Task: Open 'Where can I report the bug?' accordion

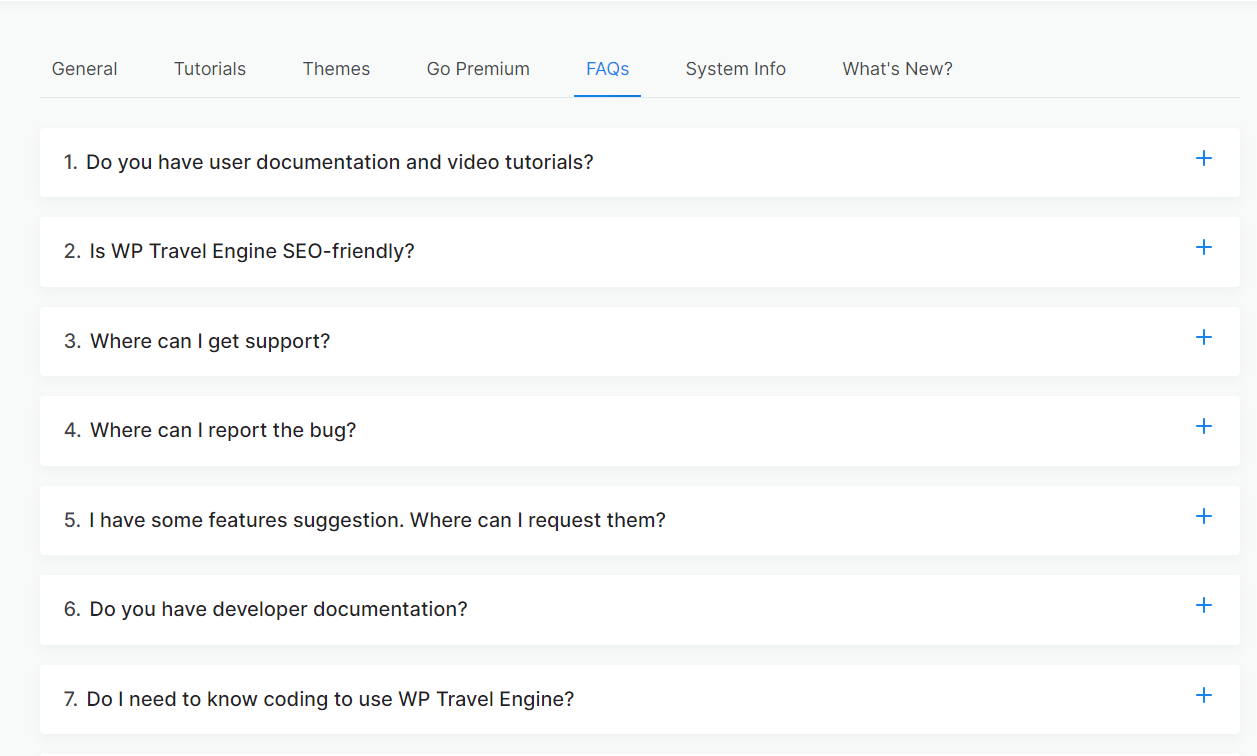Action: click(640, 430)
